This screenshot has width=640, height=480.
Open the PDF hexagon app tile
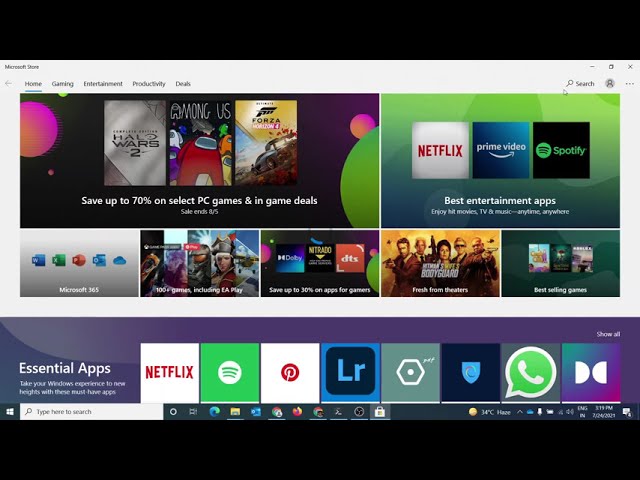411,373
